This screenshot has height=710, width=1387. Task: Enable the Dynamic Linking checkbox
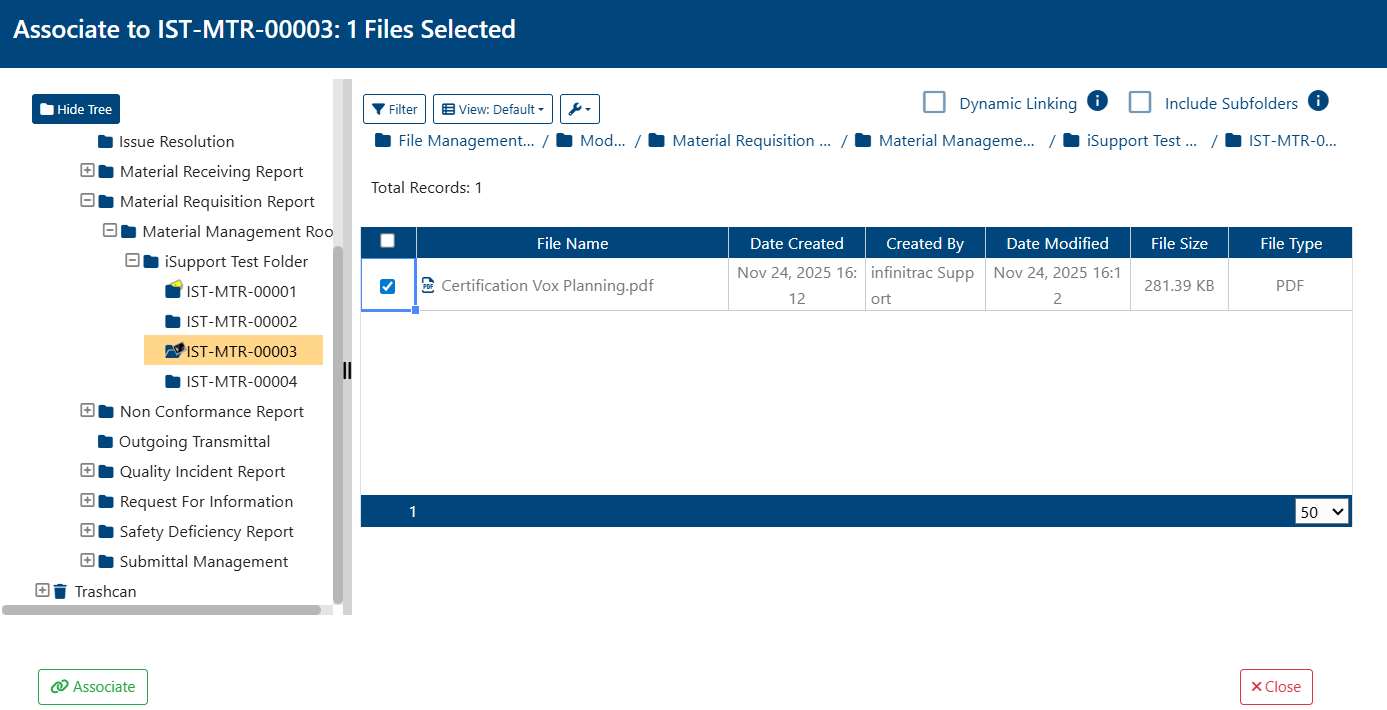click(x=934, y=102)
